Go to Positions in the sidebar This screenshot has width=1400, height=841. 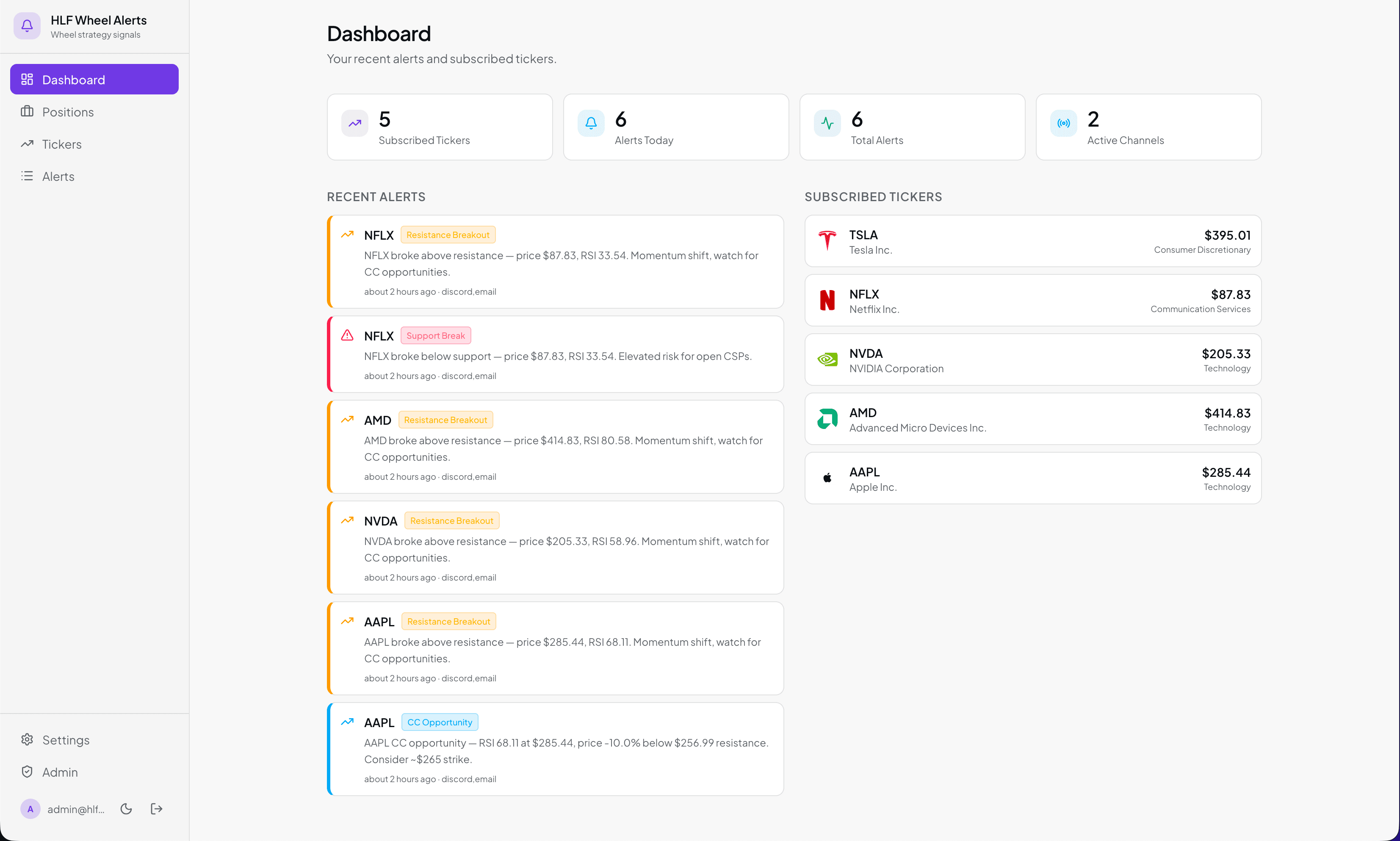click(94, 112)
